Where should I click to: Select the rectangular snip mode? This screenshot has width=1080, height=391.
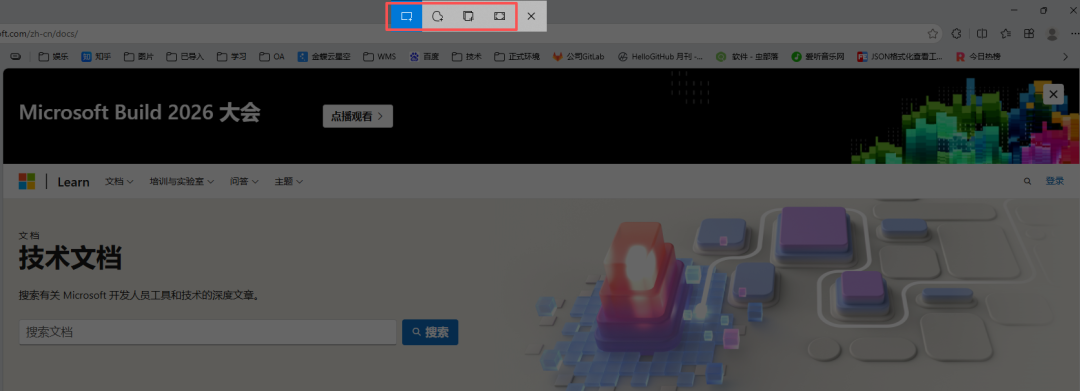[406, 16]
